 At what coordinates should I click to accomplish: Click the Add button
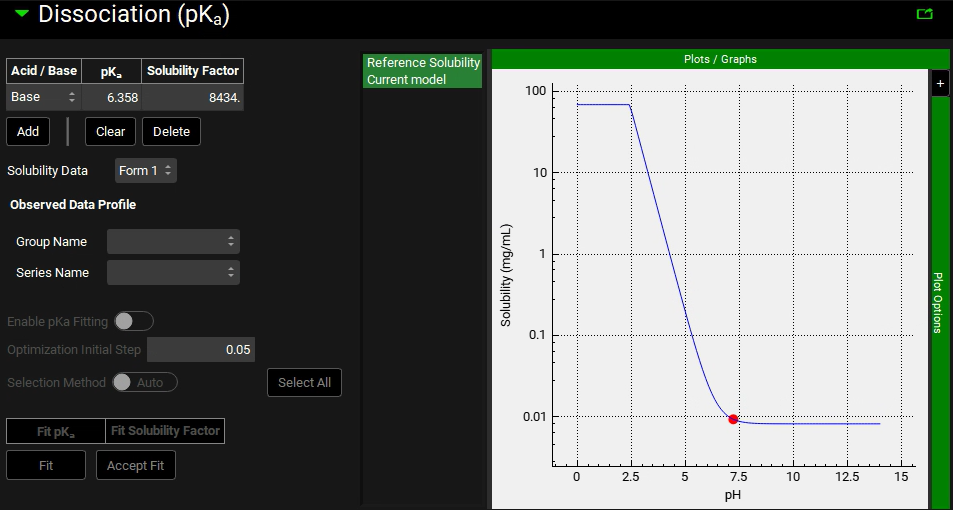(x=28, y=131)
